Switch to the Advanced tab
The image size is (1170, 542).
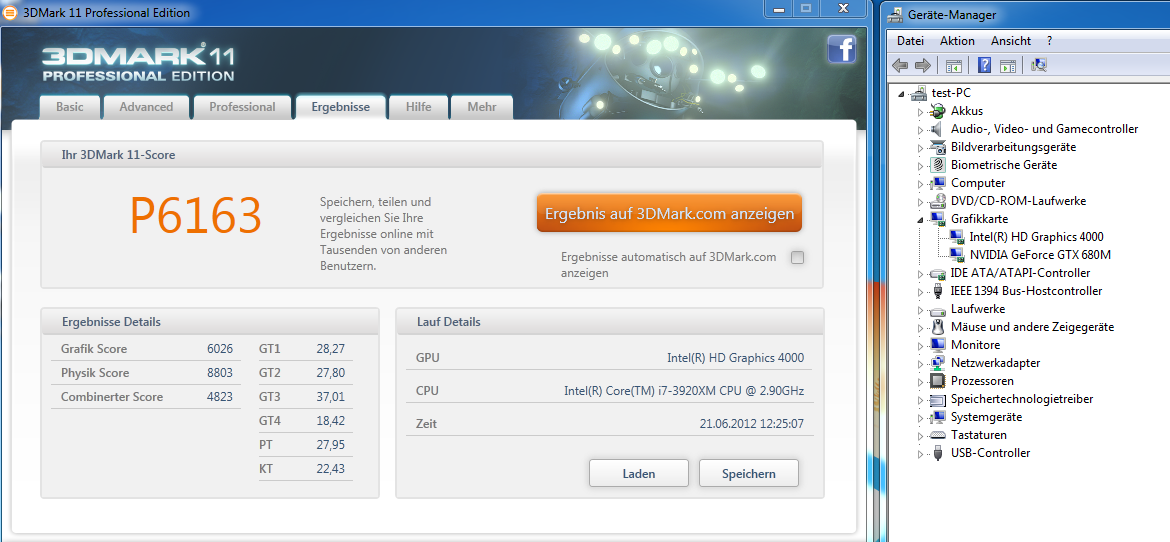pos(146,107)
